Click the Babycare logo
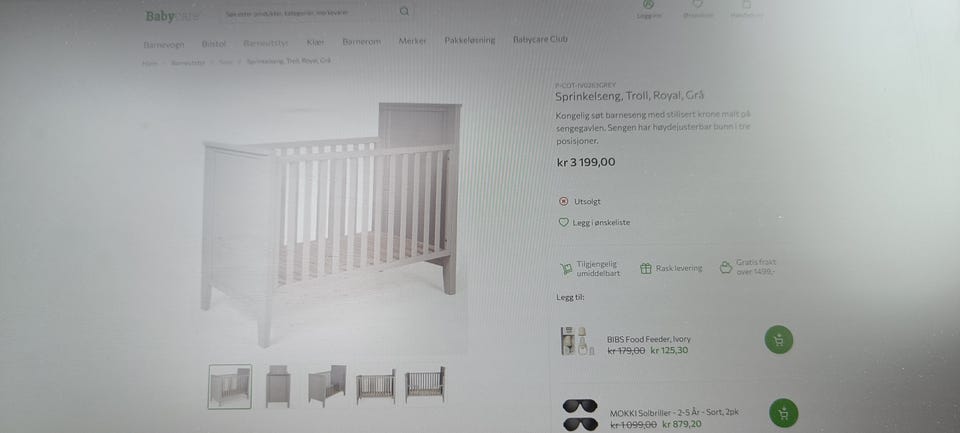960x433 pixels. pos(172,17)
